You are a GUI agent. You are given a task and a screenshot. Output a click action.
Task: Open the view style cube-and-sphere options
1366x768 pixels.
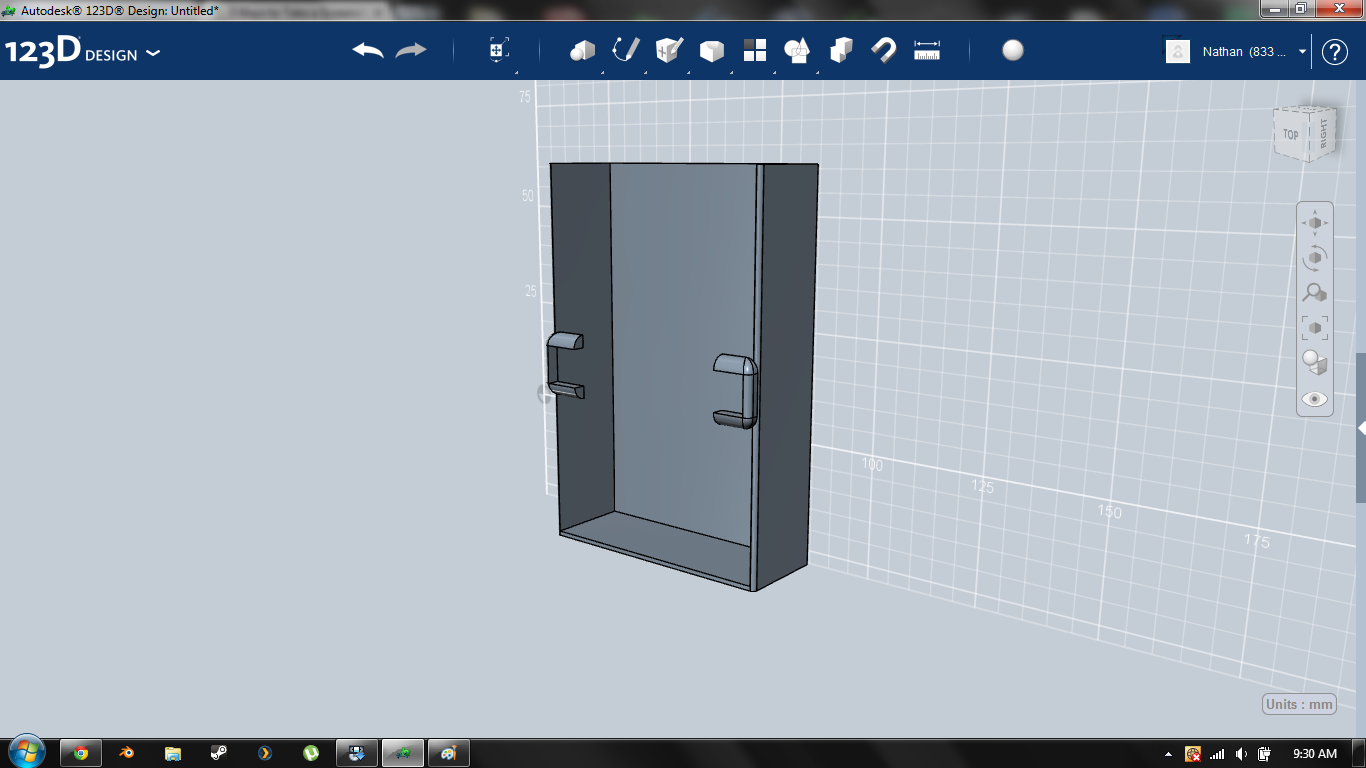click(1315, 362)
